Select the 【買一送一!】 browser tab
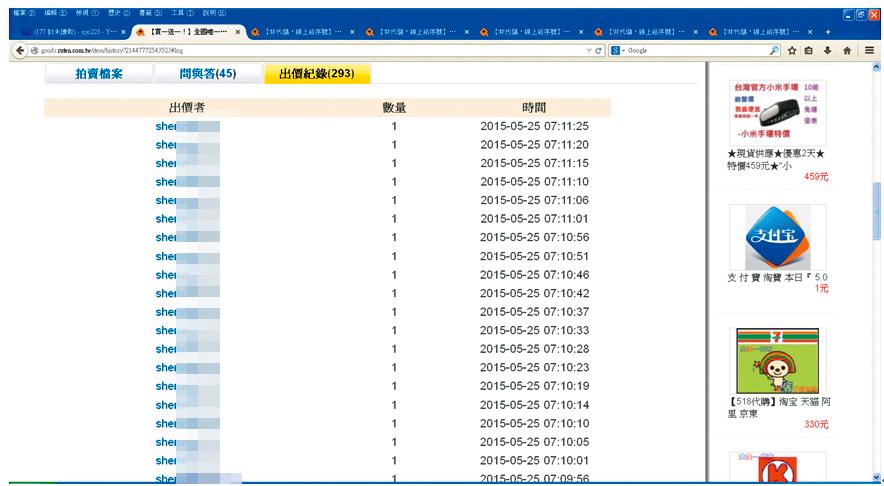This screenshot has height=486, width=884. point(189,32)
